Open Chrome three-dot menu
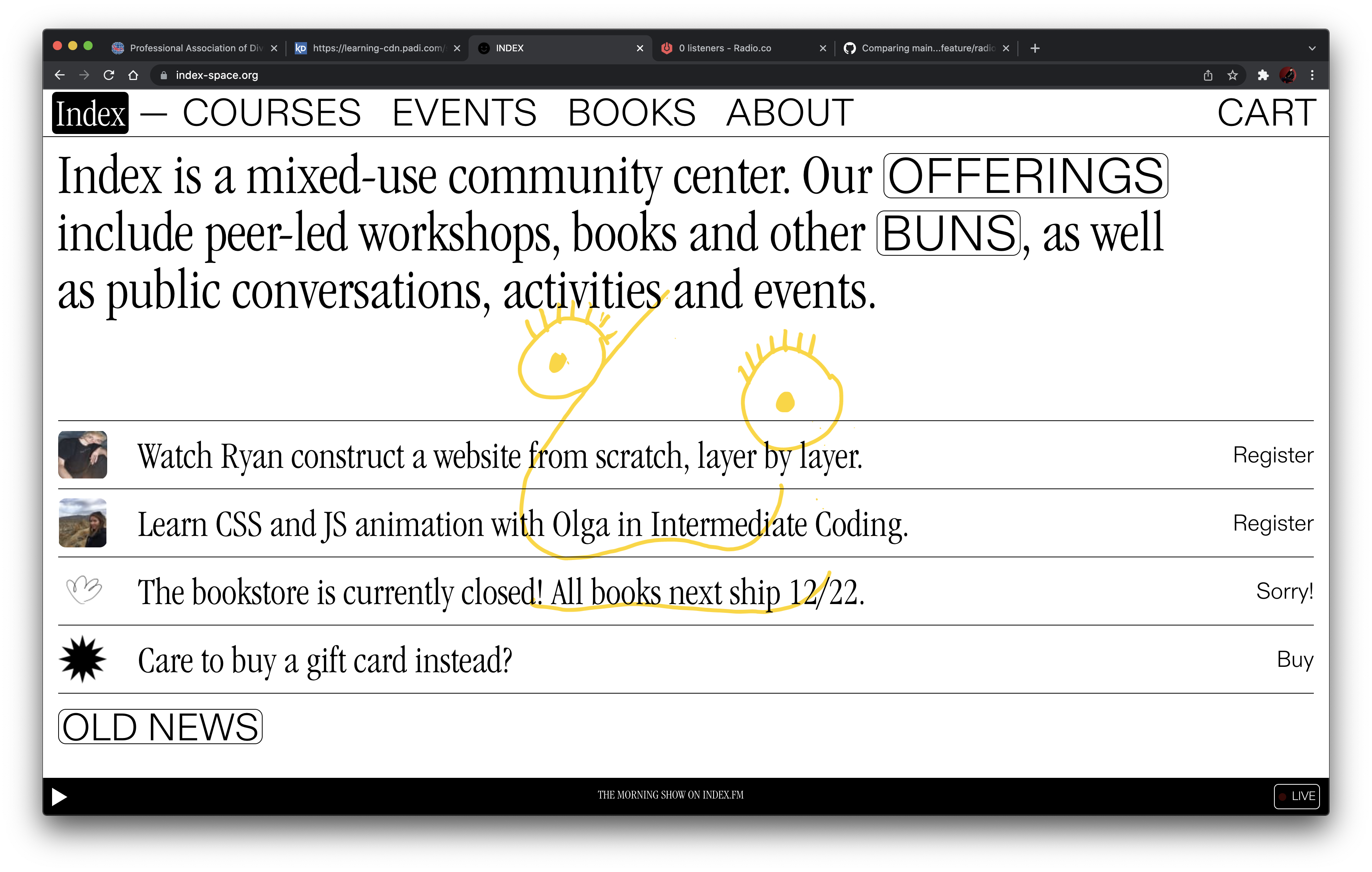The height and width of the screenshot is (872, 1372). (1312, 75)
